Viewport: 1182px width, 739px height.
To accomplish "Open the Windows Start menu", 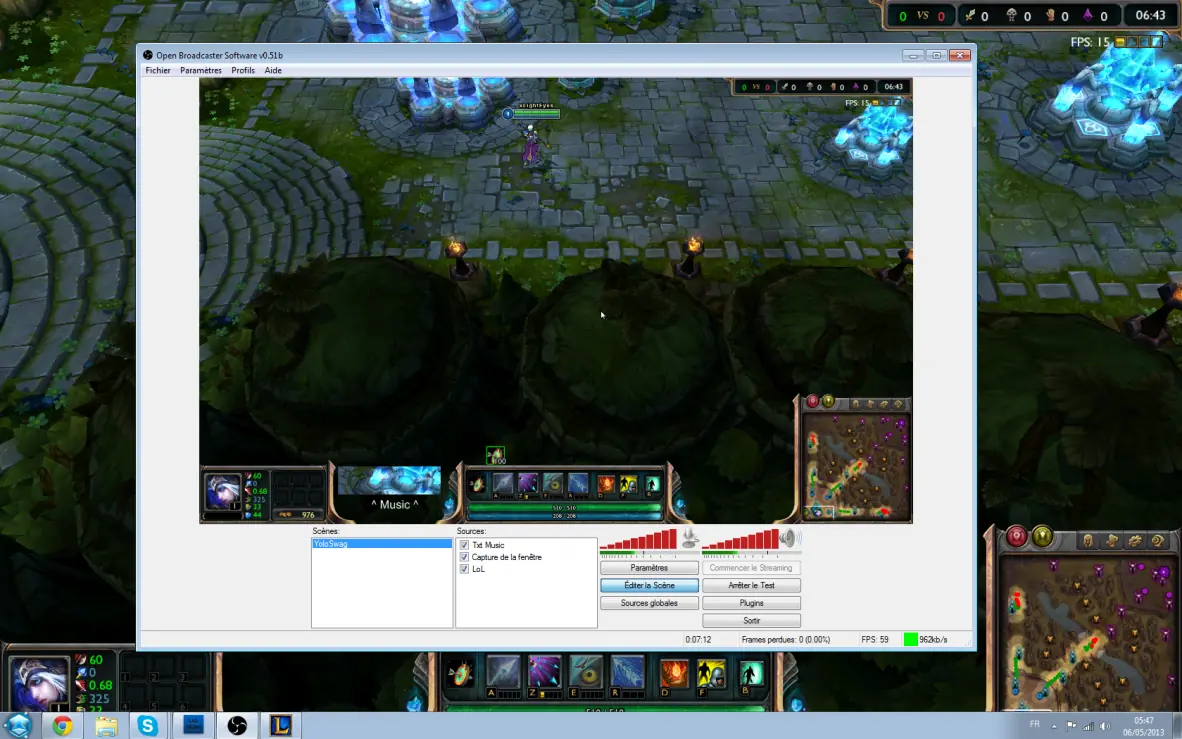I will coord(19,725).
